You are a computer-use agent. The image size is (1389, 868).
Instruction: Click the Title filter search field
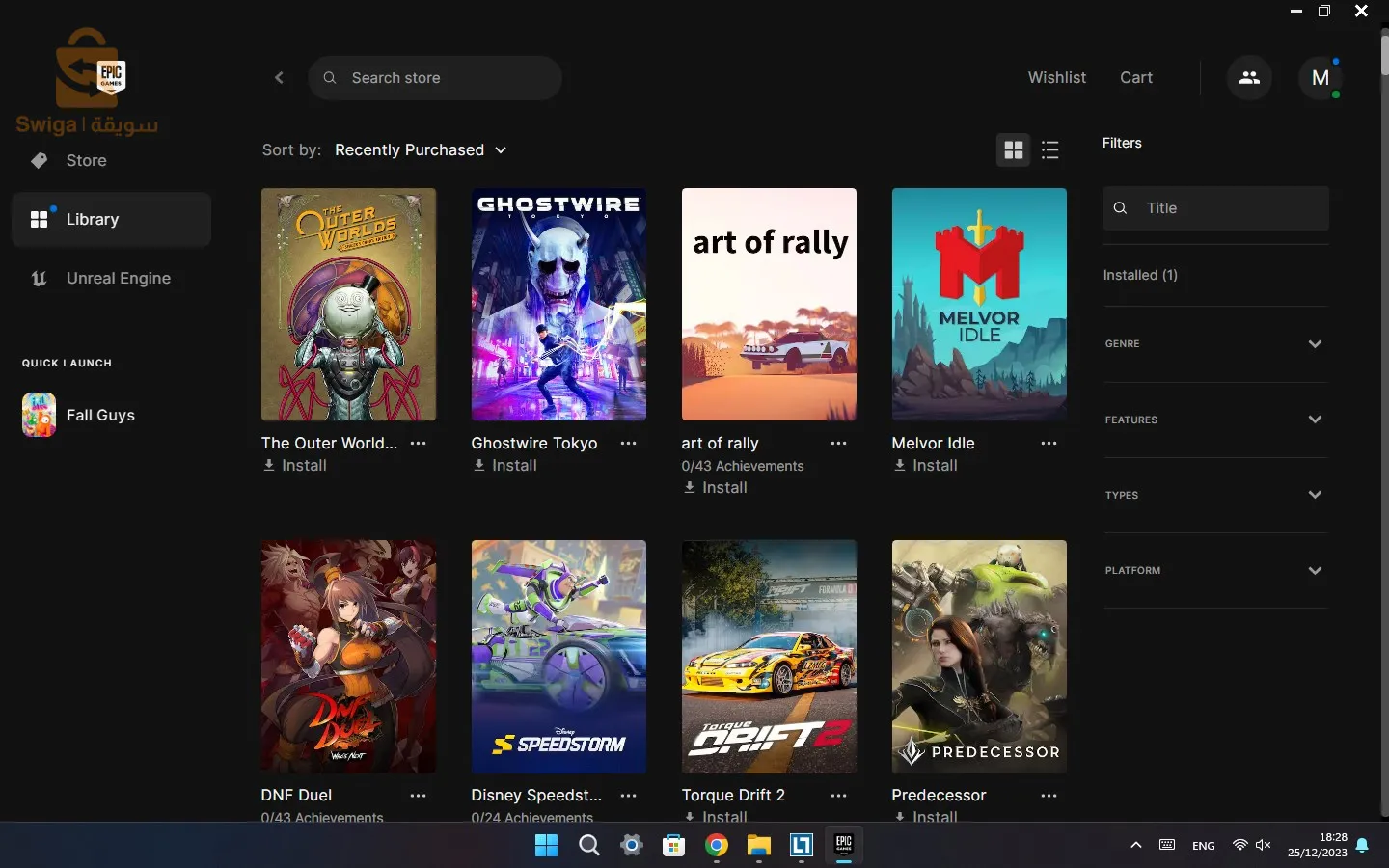(x=1215, y=208)
